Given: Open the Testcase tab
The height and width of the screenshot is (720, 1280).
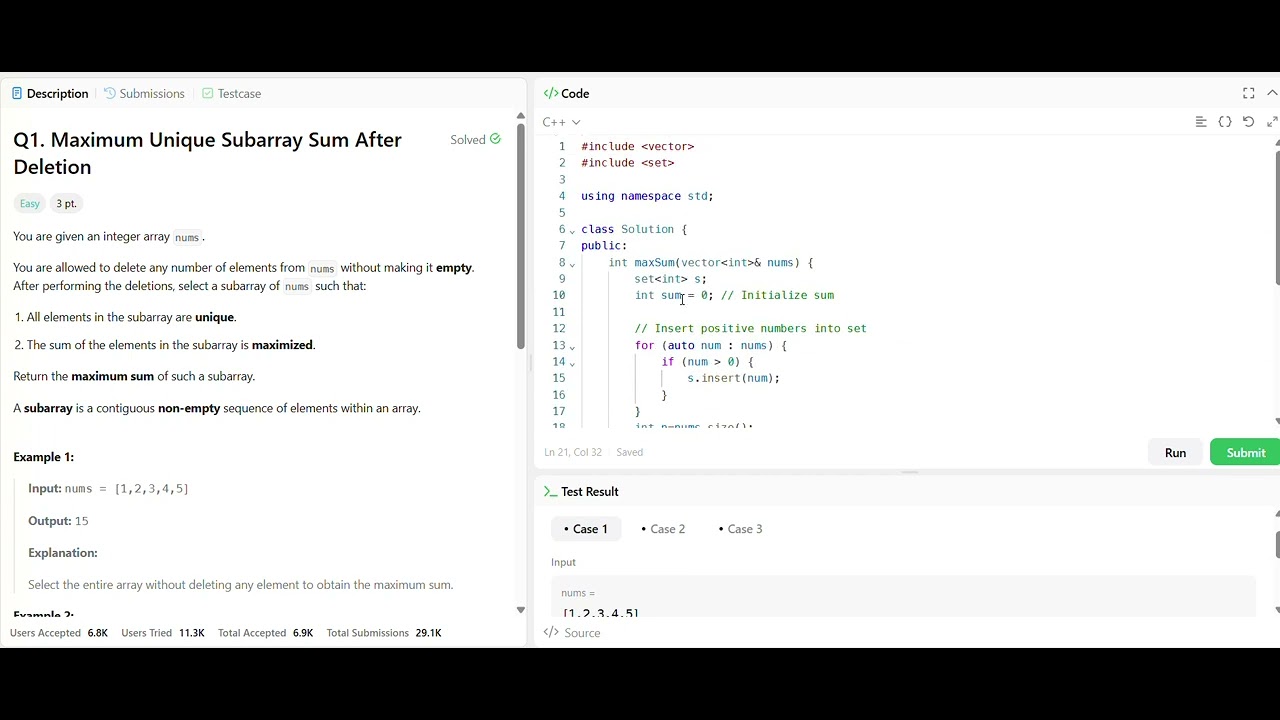Looking at the screenshot, I should 231,93.
